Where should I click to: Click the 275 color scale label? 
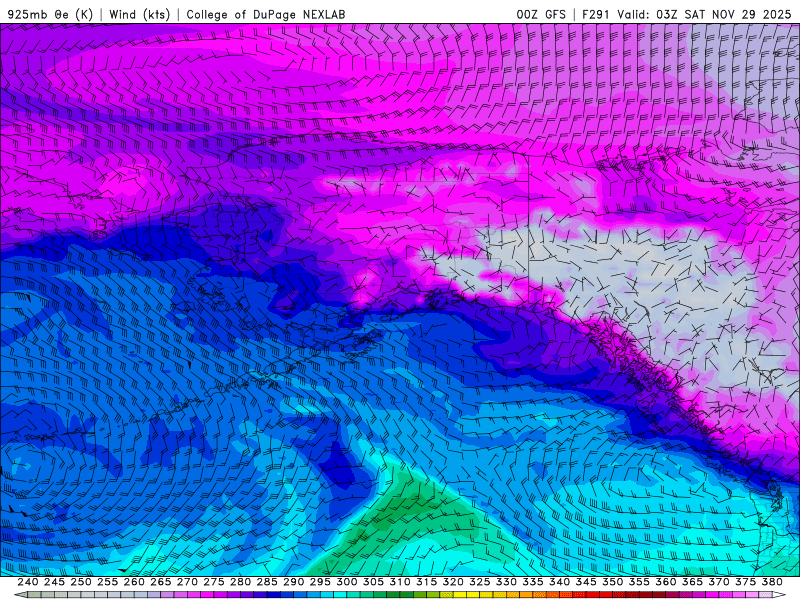coord(213,582)
